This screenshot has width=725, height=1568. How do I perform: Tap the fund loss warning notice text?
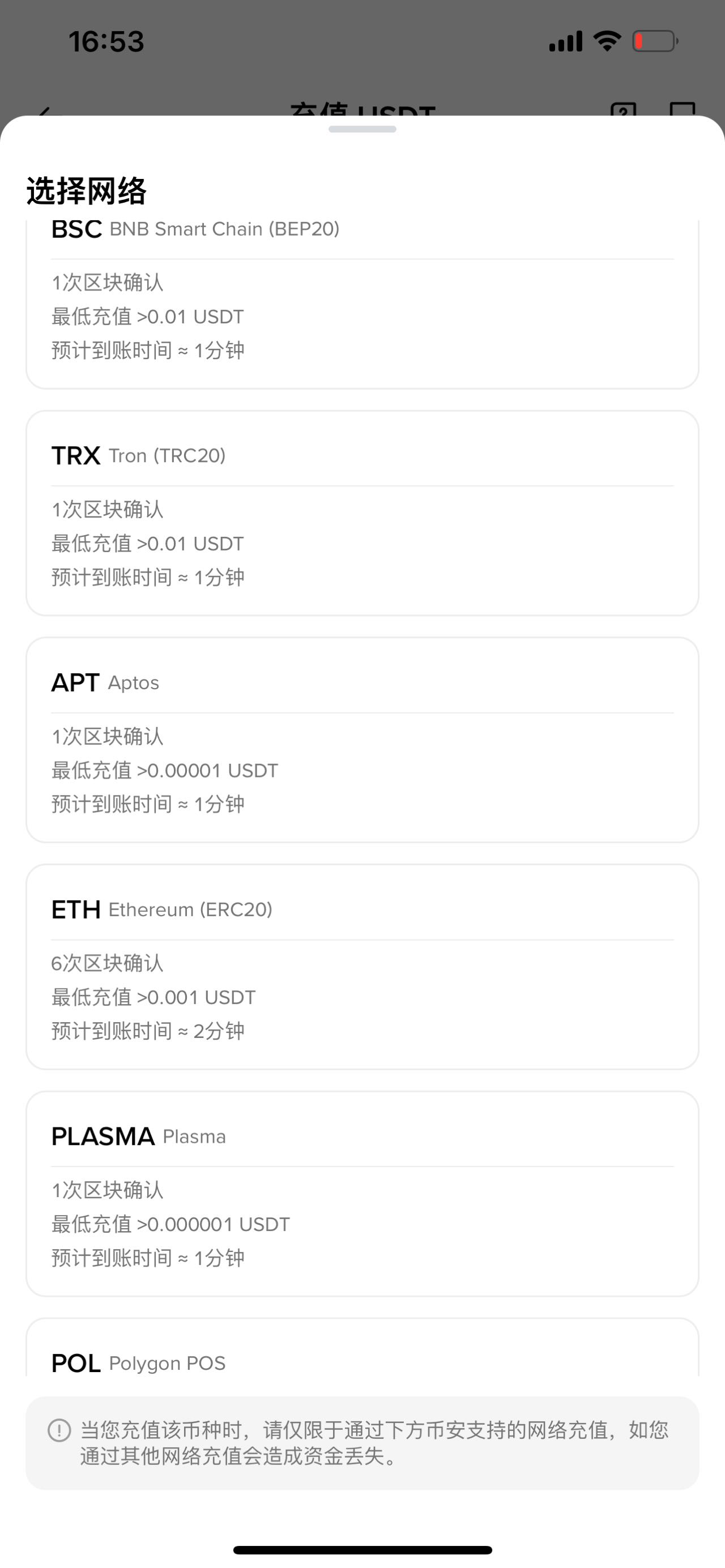click(x=374, y=1443)
